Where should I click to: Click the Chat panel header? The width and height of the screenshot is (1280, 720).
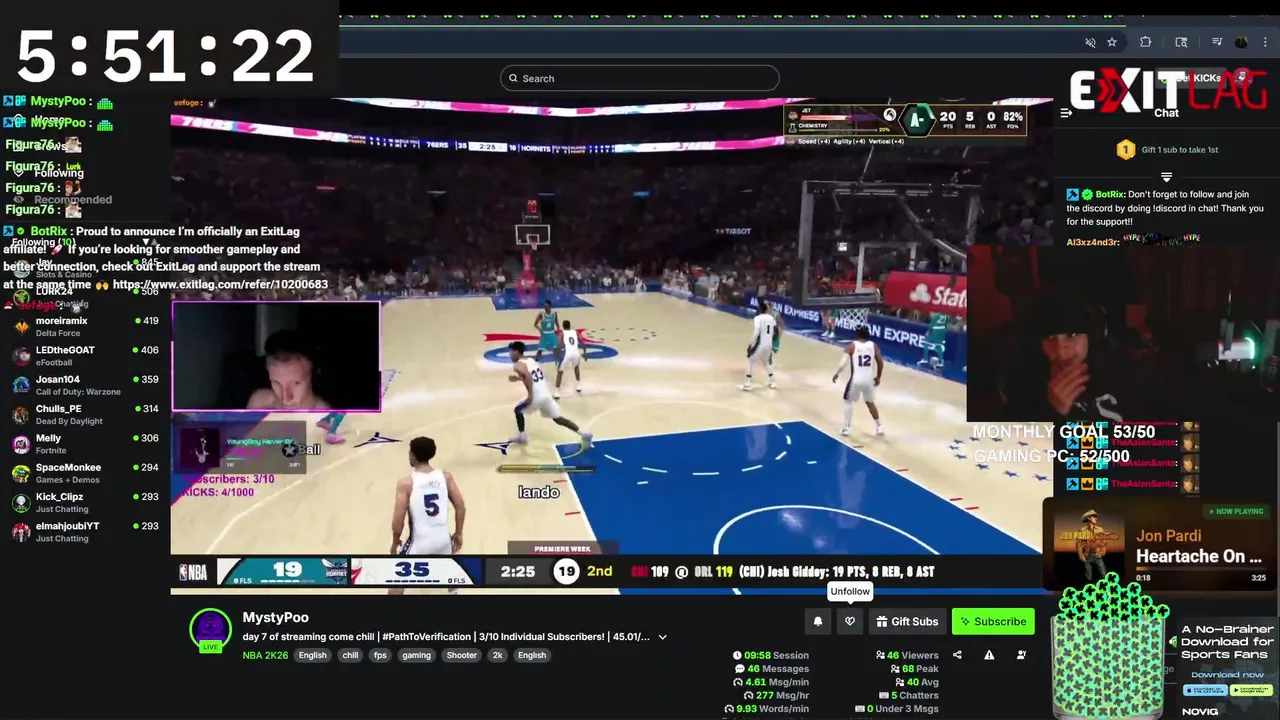pyautogui.click(x=1166, y=113)
